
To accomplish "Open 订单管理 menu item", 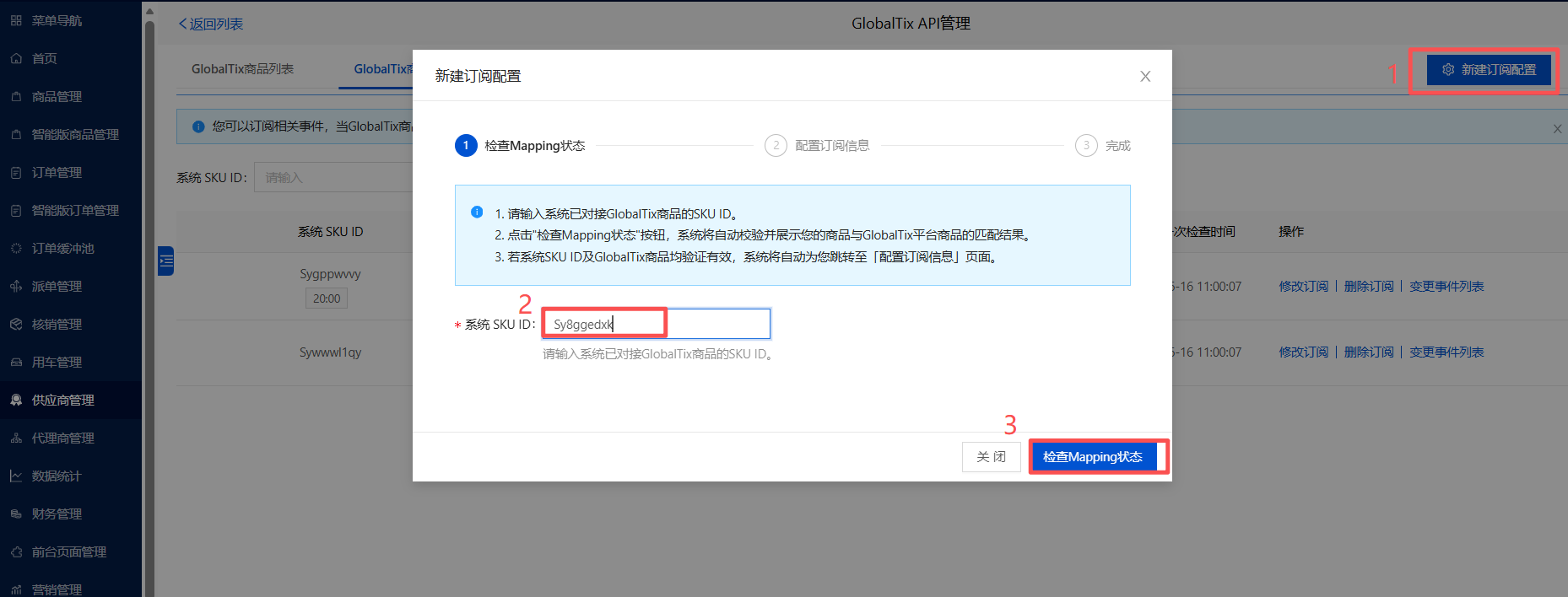I will [x=71, y=172].
